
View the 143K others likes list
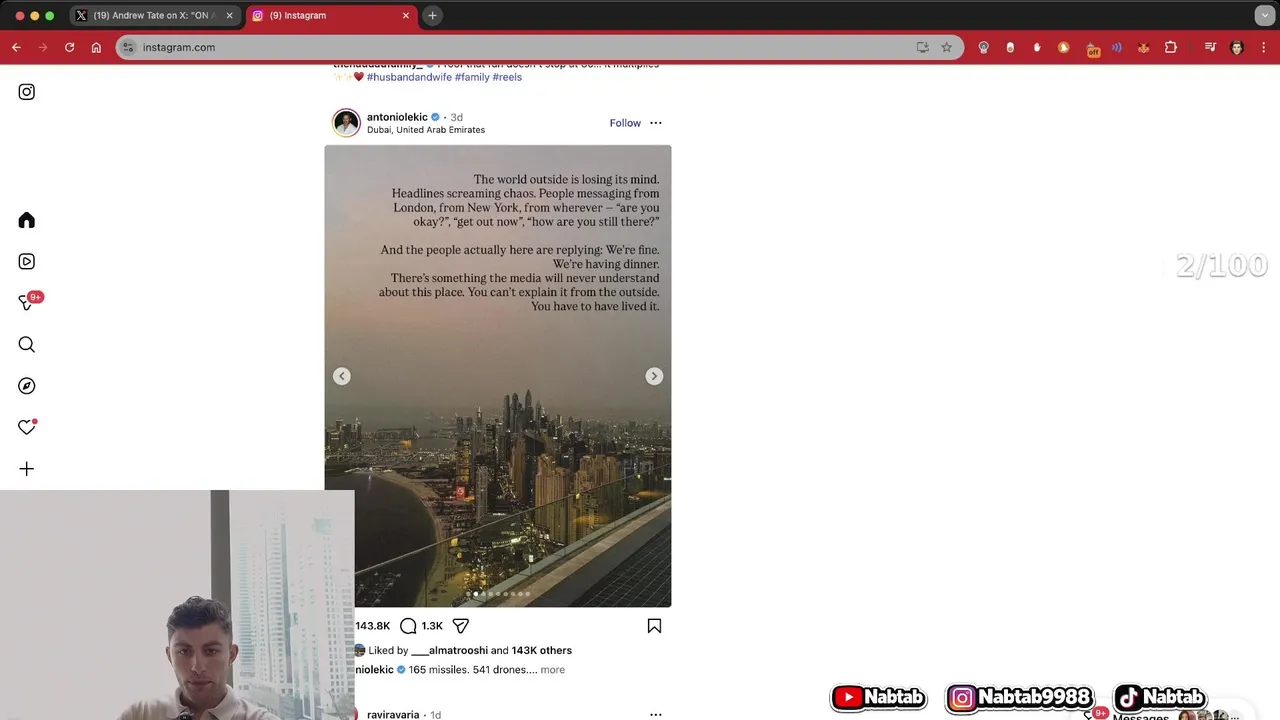(542, 650)
